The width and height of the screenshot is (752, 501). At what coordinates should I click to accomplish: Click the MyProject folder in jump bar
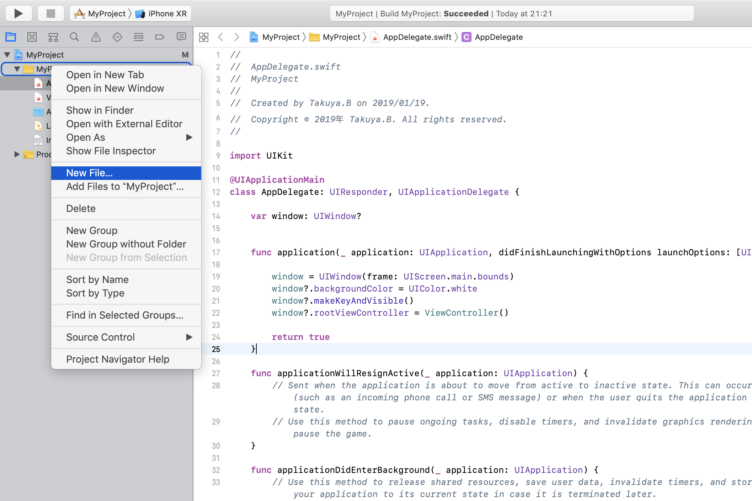tap(335, 37)
